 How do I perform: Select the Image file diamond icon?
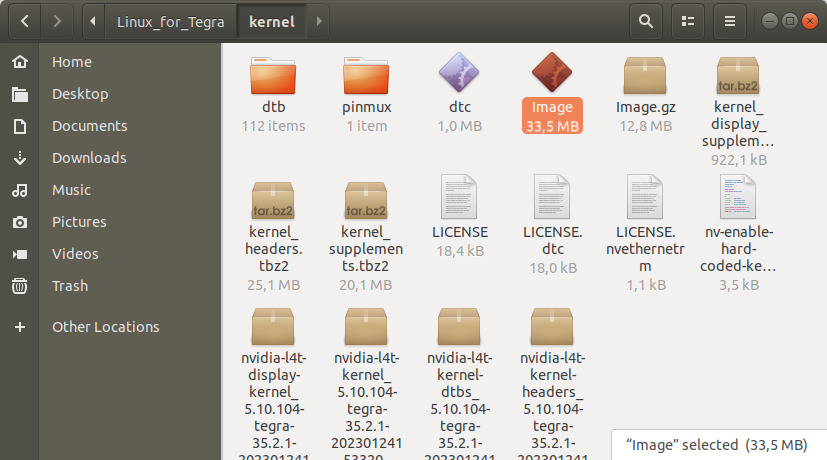[x=552, y=72]
